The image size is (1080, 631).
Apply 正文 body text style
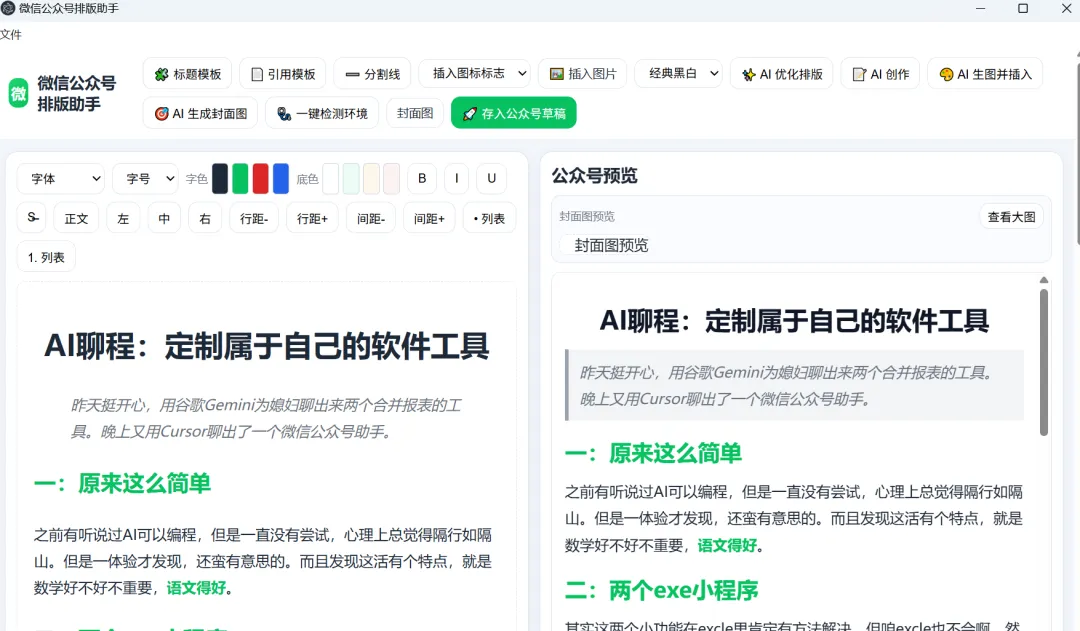[76, 218]
